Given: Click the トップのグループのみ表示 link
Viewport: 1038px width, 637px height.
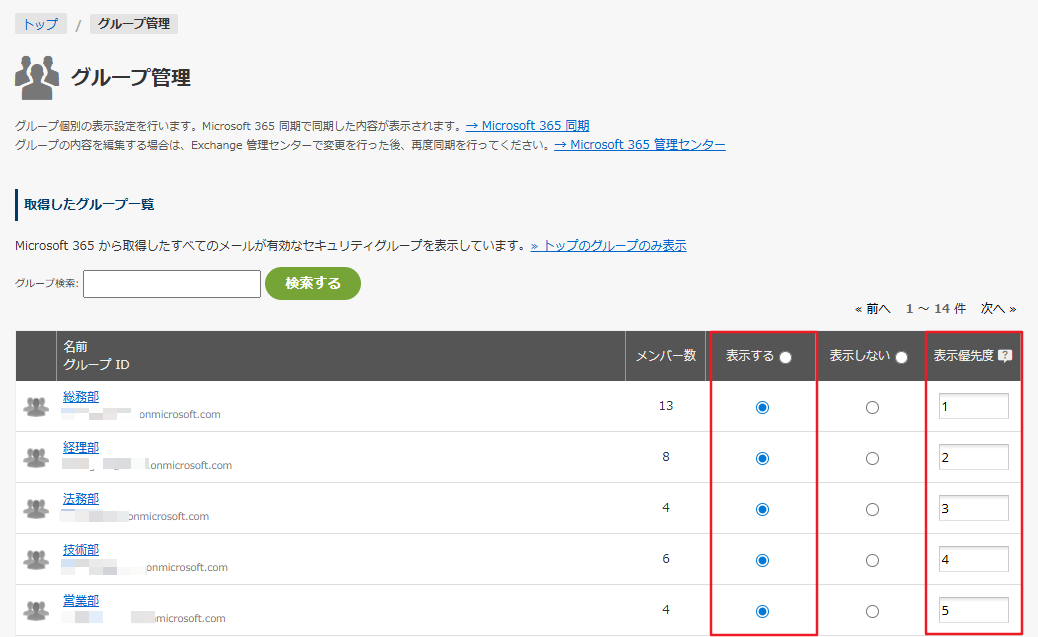Looking at the screenshot, I should [x=608, y=246].
